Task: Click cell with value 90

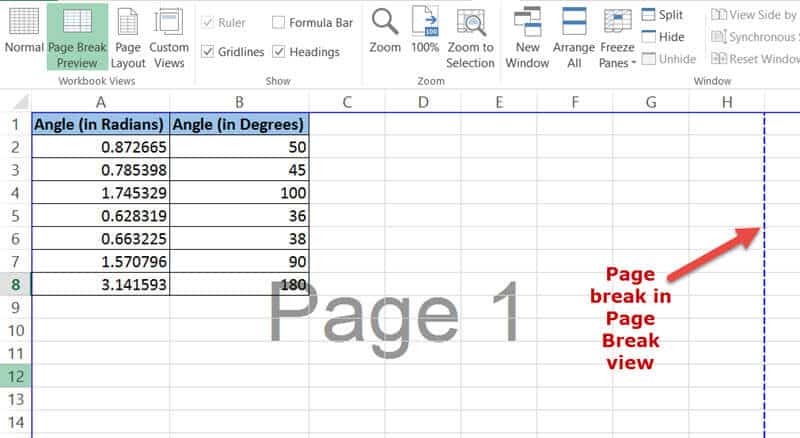Action: 239,261
